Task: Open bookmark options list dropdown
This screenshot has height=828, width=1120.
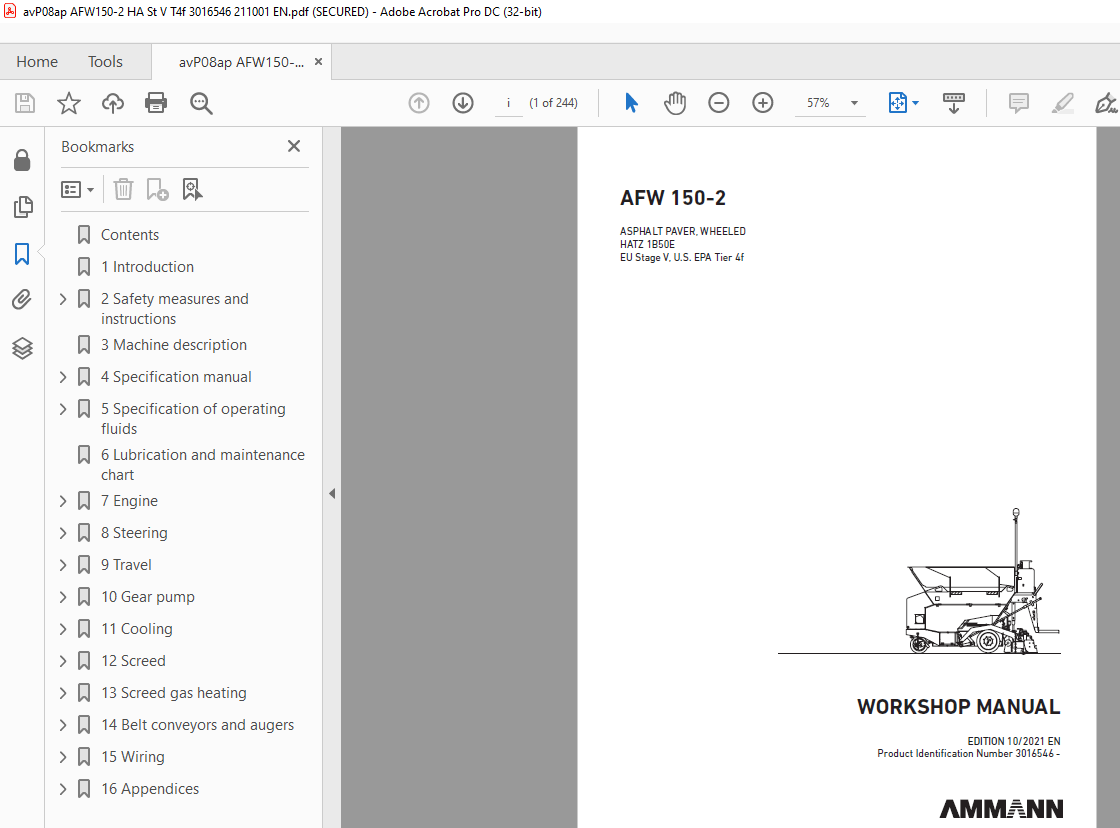Action: click(77, 189)
